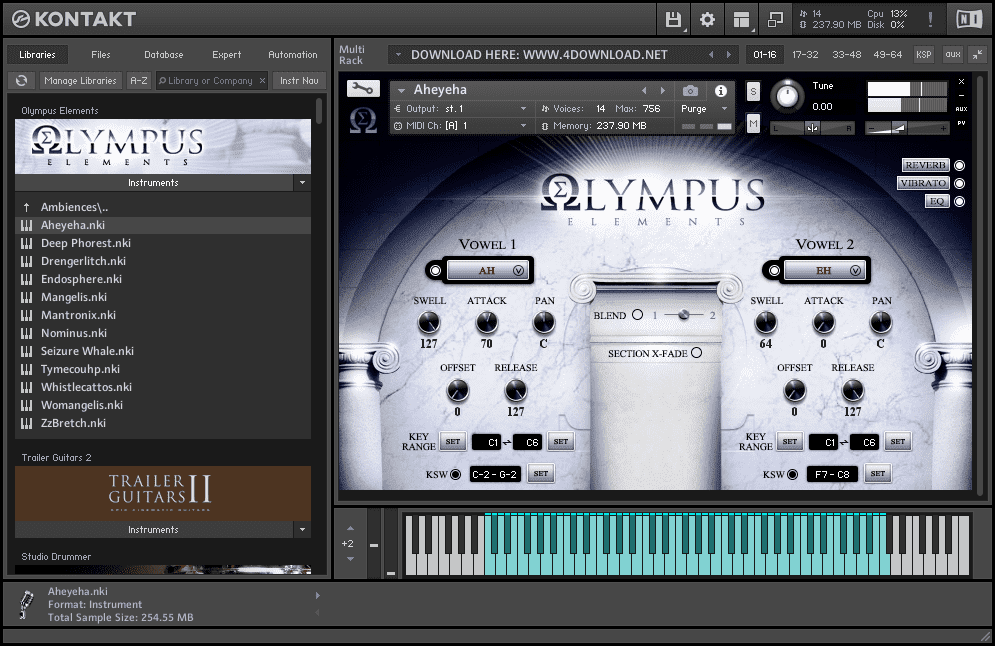Adjust the Tune knob

pos(787,96)
